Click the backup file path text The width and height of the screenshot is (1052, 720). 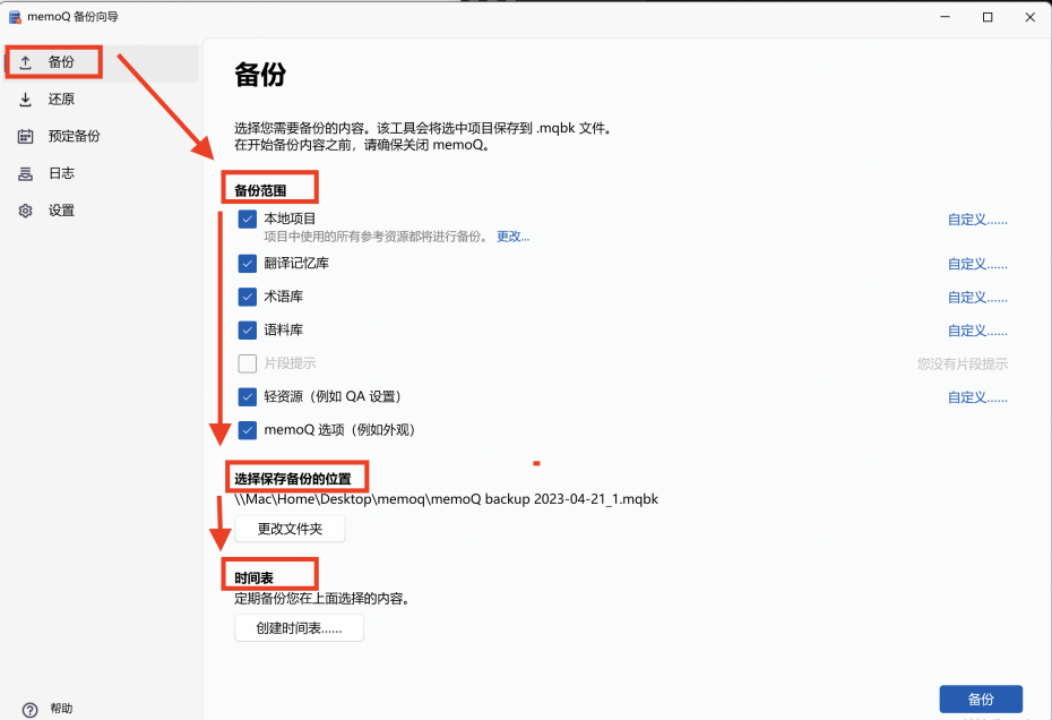click(446, 499)
